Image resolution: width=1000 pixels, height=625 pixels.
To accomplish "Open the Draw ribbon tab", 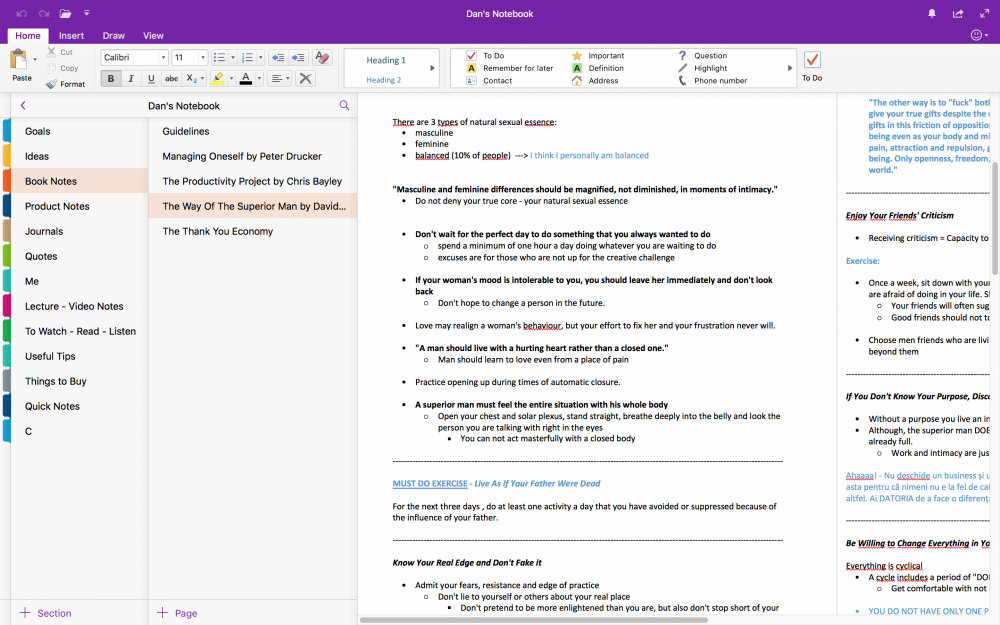I will click(114, 36).
